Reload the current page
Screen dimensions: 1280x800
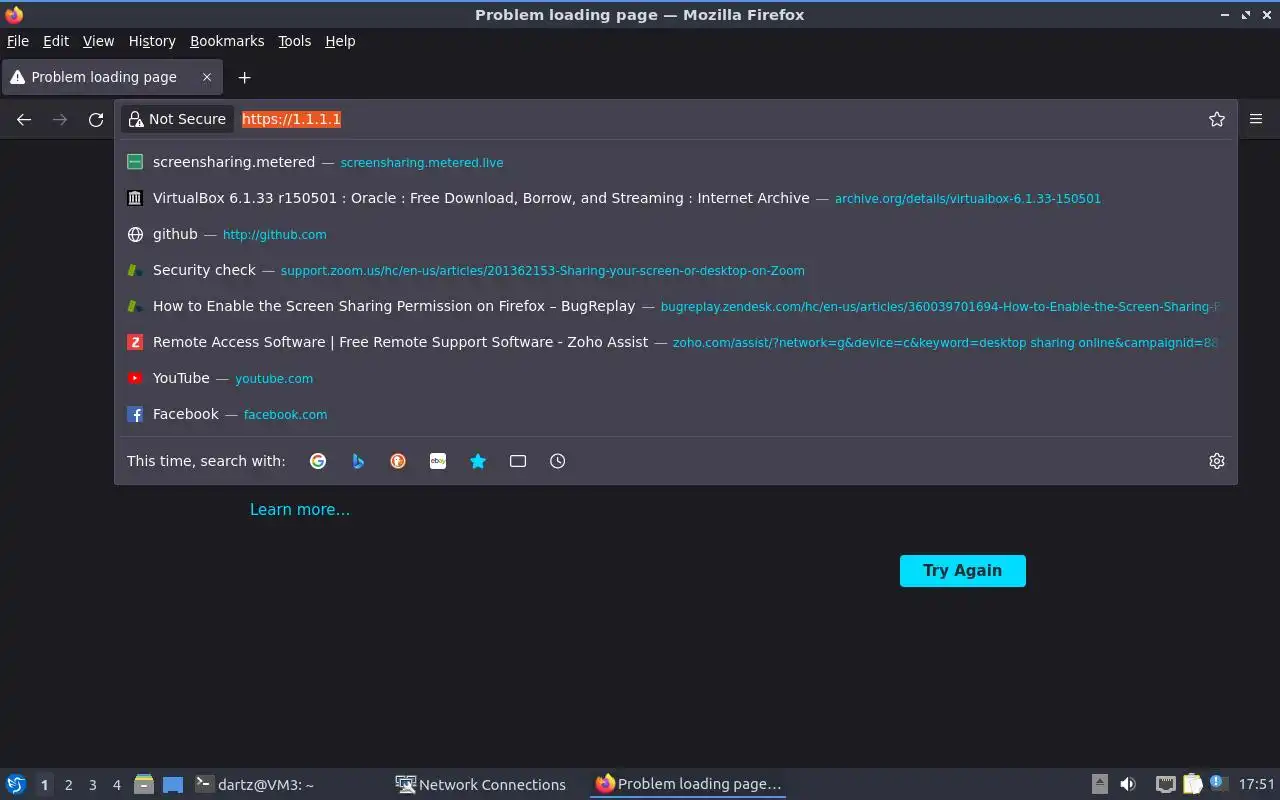[96, 119]
